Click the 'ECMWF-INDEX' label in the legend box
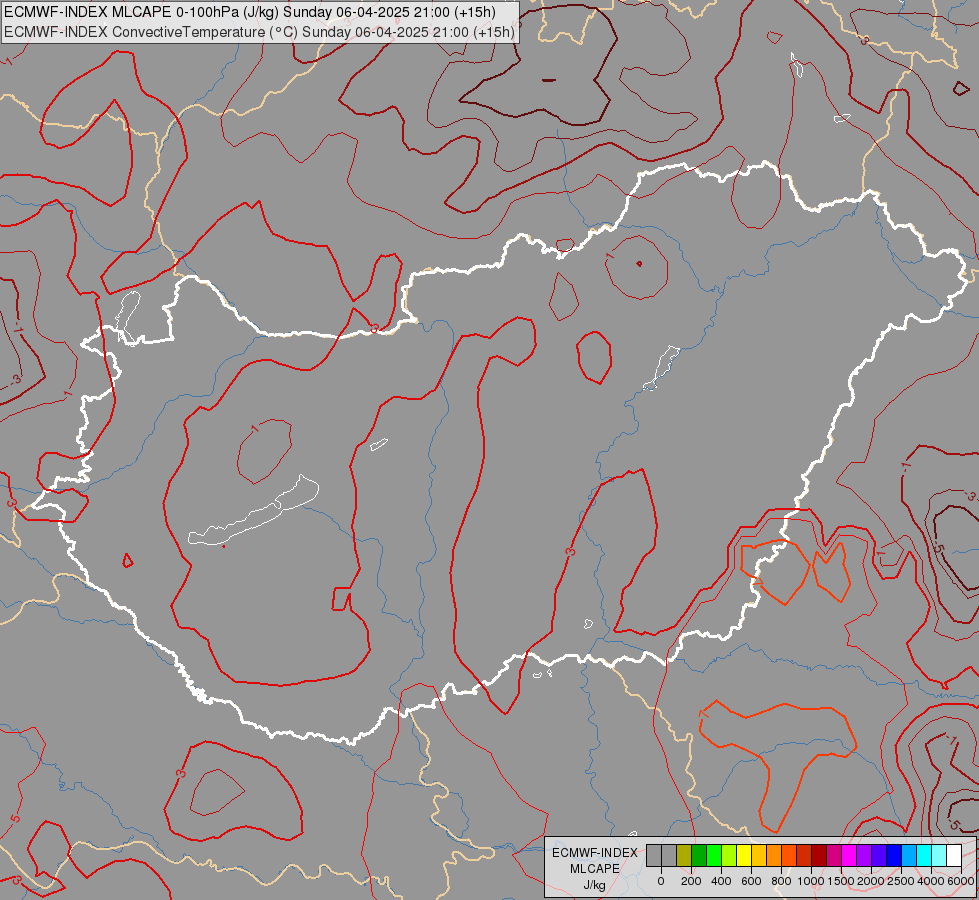This screenshot has height=900, width=979. coord(595,853)
